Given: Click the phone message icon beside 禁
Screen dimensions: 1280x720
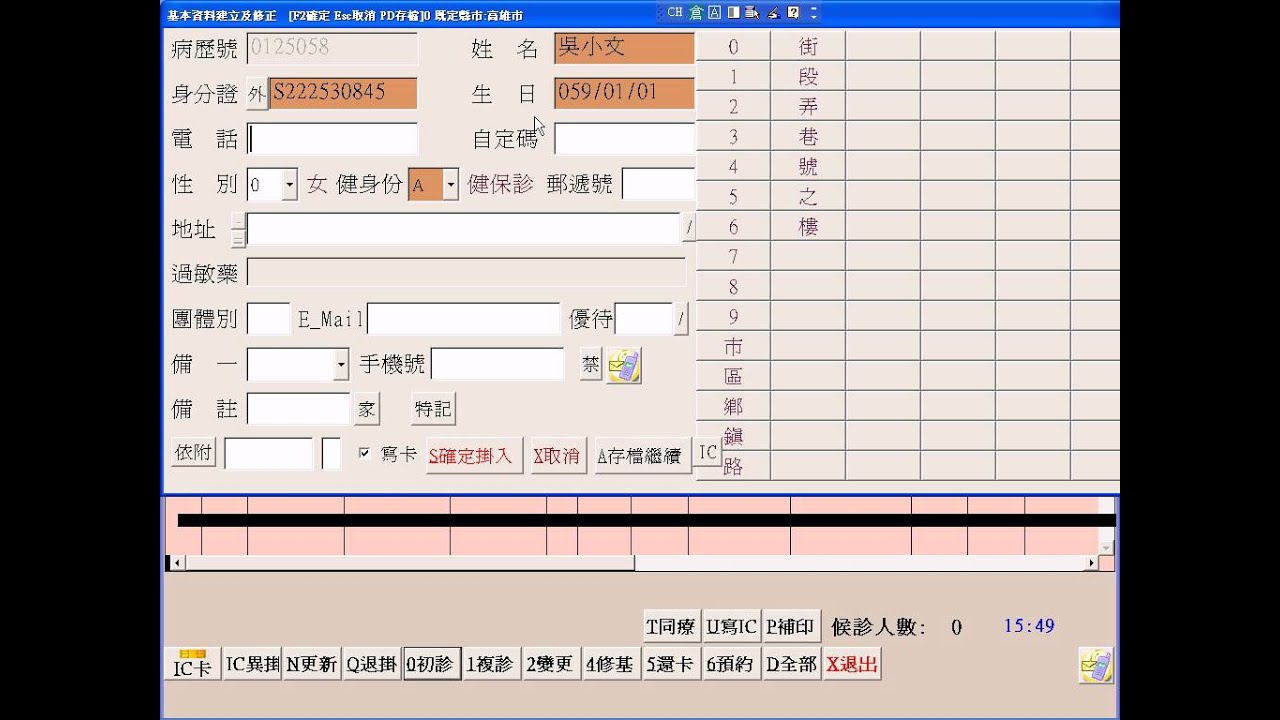Looking at the screenshot, I should click(x=624, y=365).
